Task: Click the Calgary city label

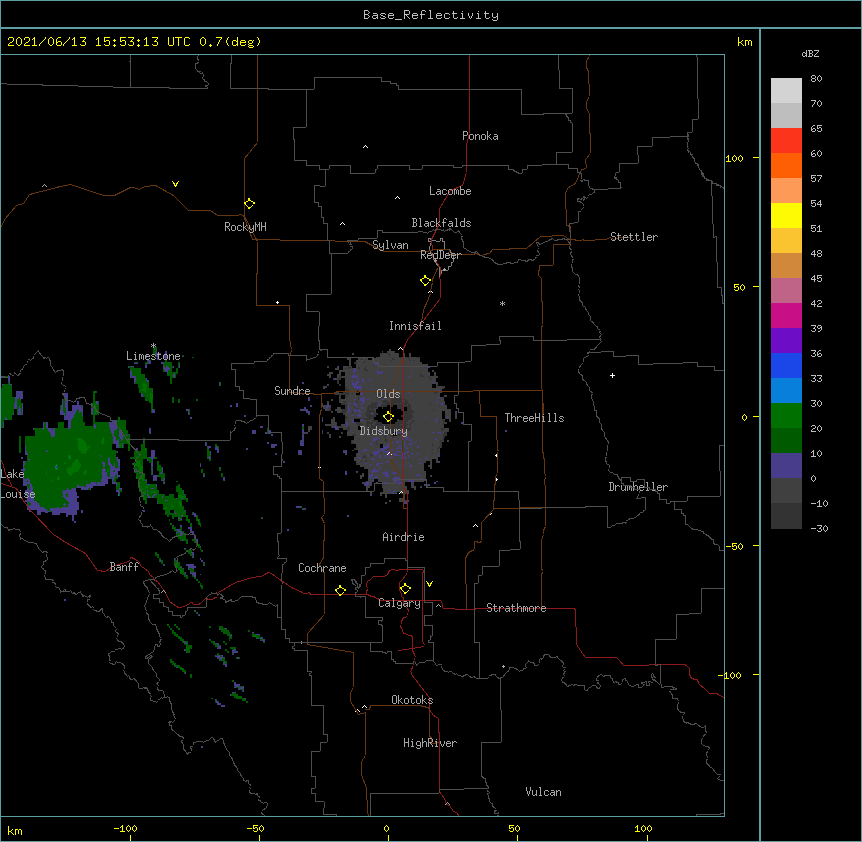Action: click(400, 603)
